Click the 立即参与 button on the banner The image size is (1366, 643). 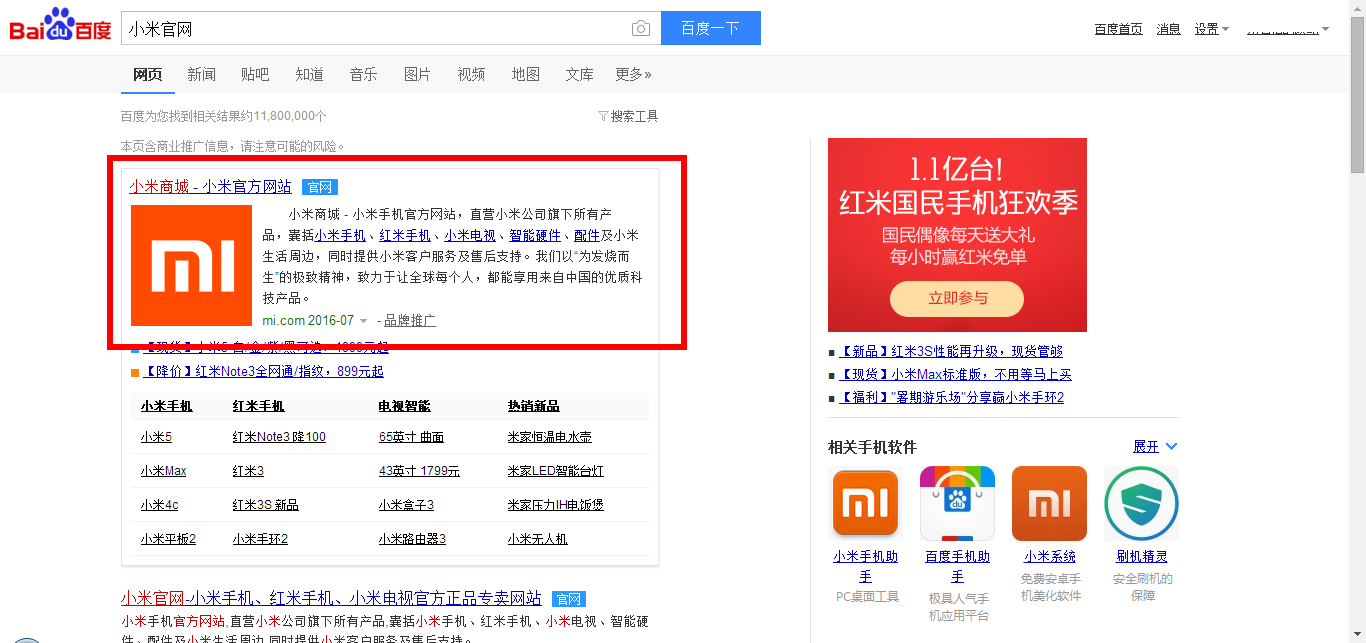(x=957, y=298)
